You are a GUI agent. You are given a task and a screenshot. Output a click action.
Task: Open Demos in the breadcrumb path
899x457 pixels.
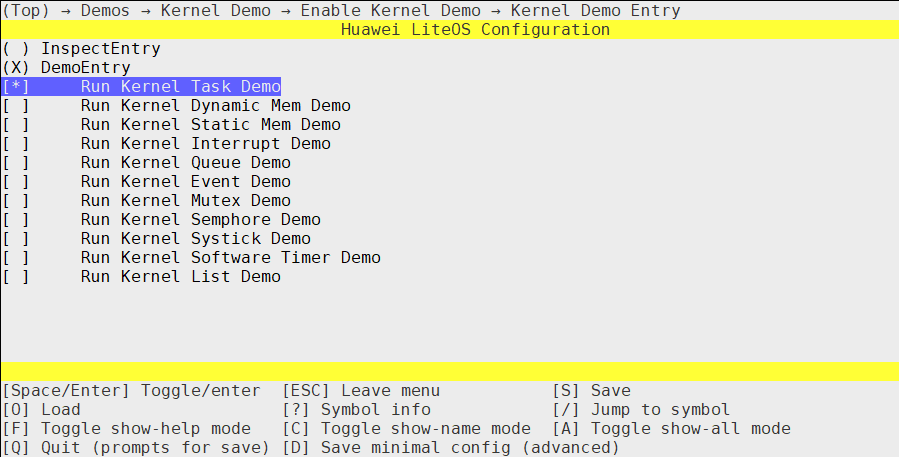105,10
